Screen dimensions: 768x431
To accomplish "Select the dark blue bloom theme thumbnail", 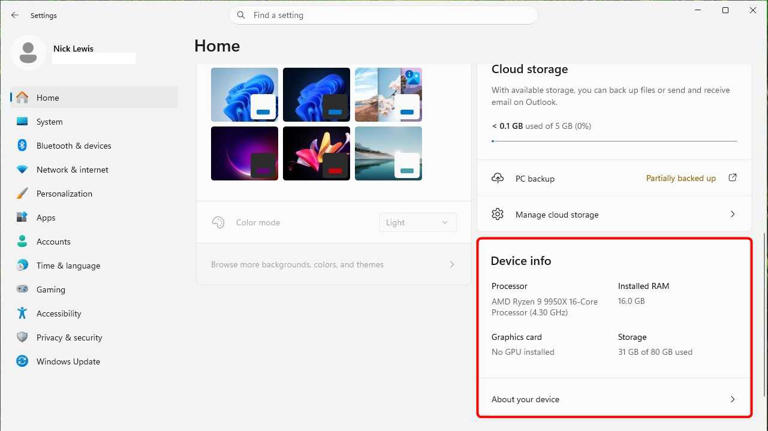I will [x=316, y=95].
